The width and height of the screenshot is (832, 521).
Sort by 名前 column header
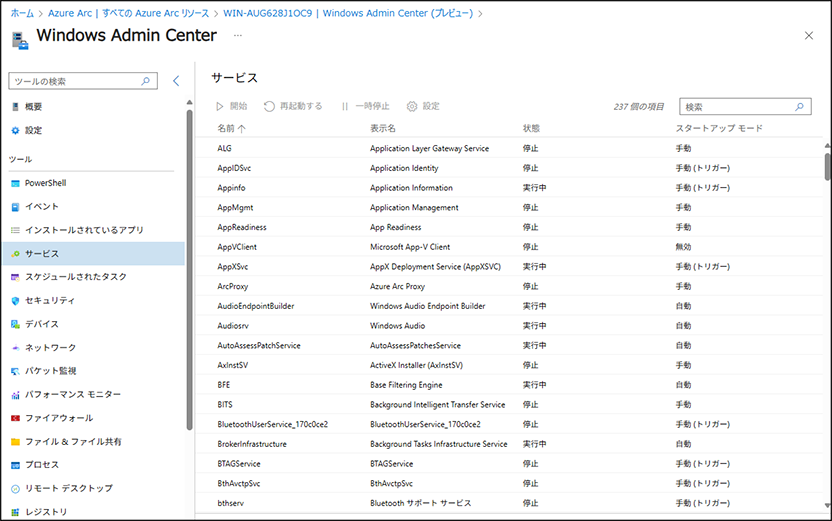click(x=231, y=128)
